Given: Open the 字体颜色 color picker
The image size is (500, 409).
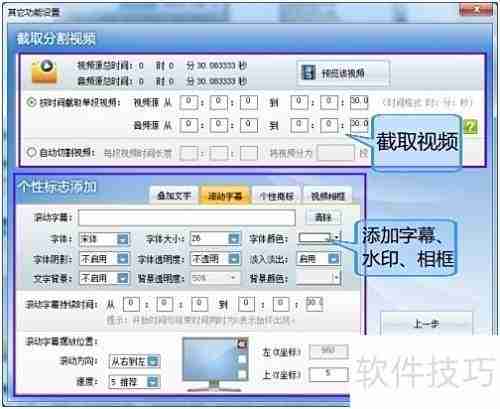Looking at the screenshot, I should tap(319, 238).
